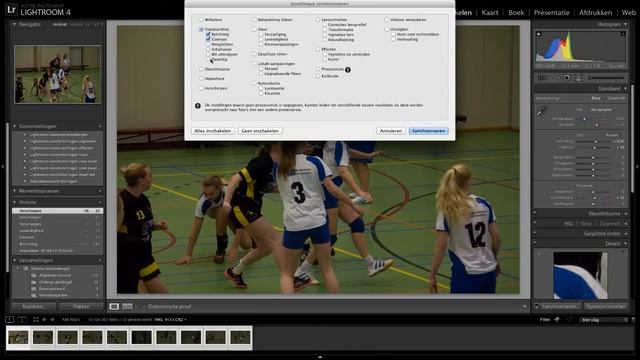This screenshot has width=640, height=360.
Task: Uncheck the Belichting checkbox
Action: (208, 35)
